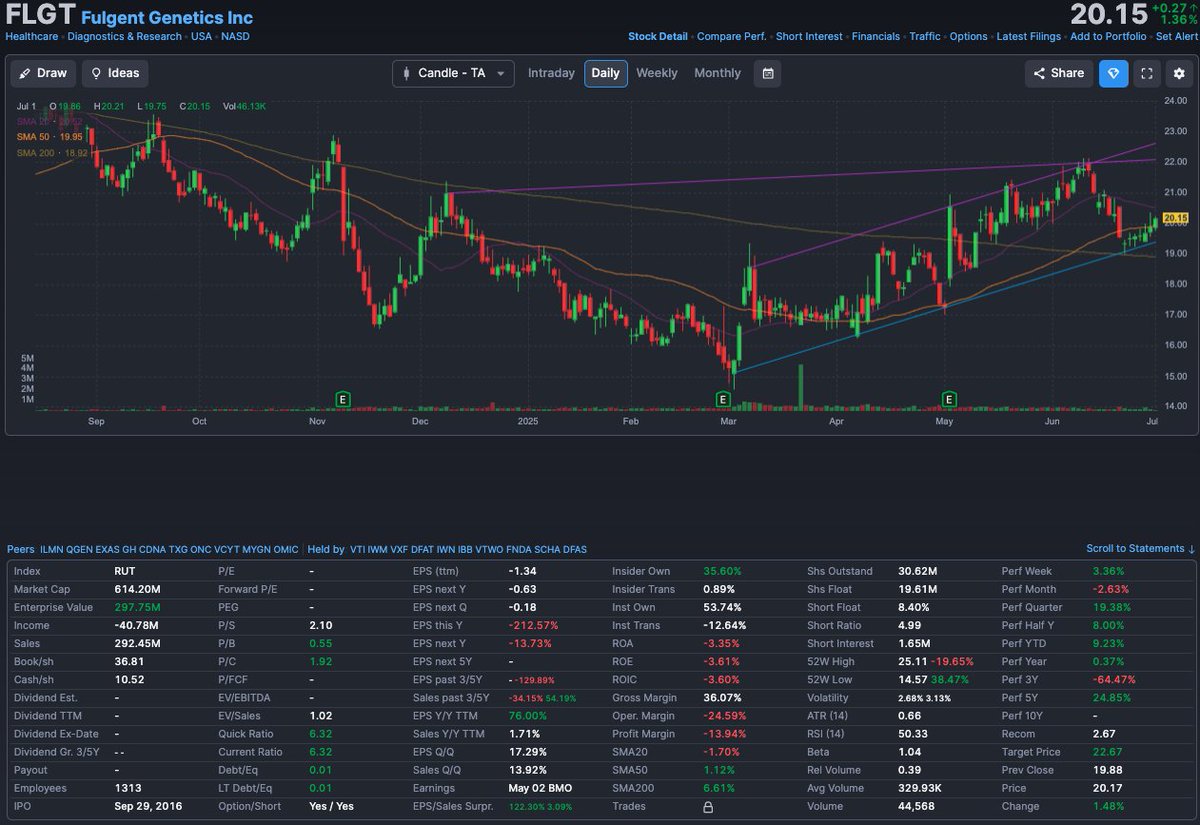Open the Held by link
Viewport: 1200px width, 825px height.
[x=326, y=550]
